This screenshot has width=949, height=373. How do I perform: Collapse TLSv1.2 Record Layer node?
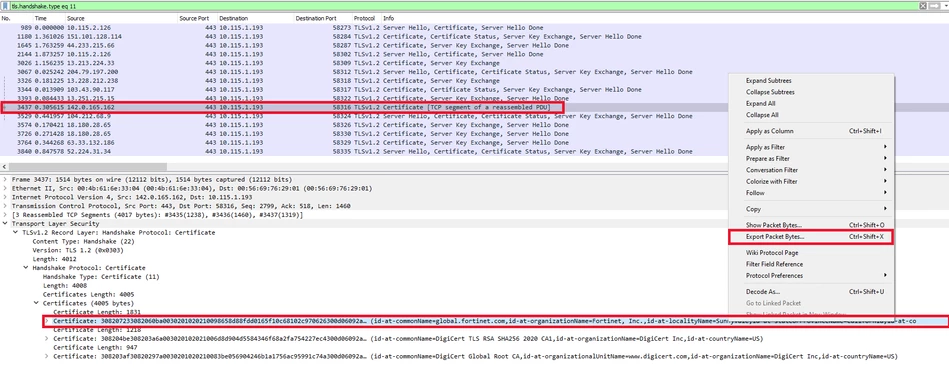pyautogui.click(x=16, y=233)
